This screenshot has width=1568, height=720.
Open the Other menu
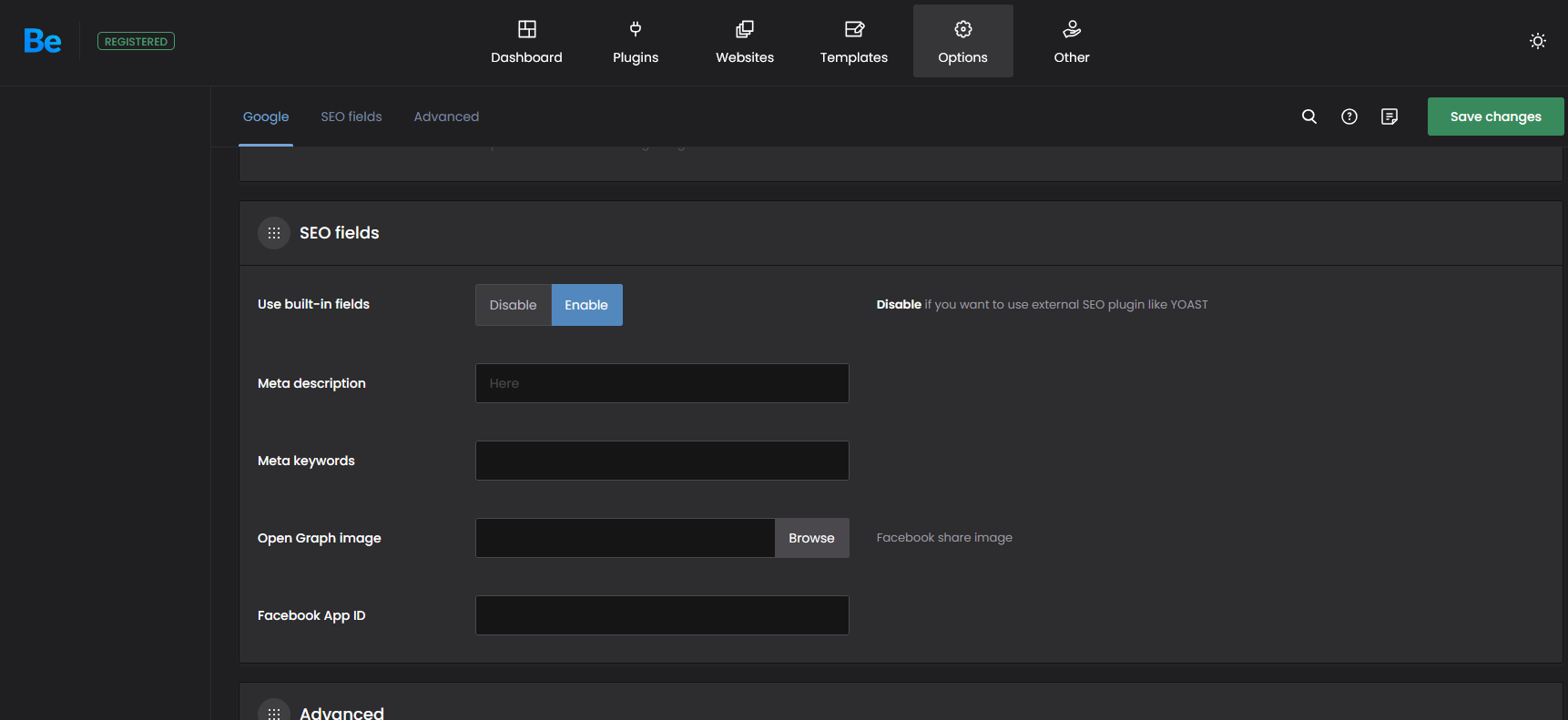click(1072, 42)
